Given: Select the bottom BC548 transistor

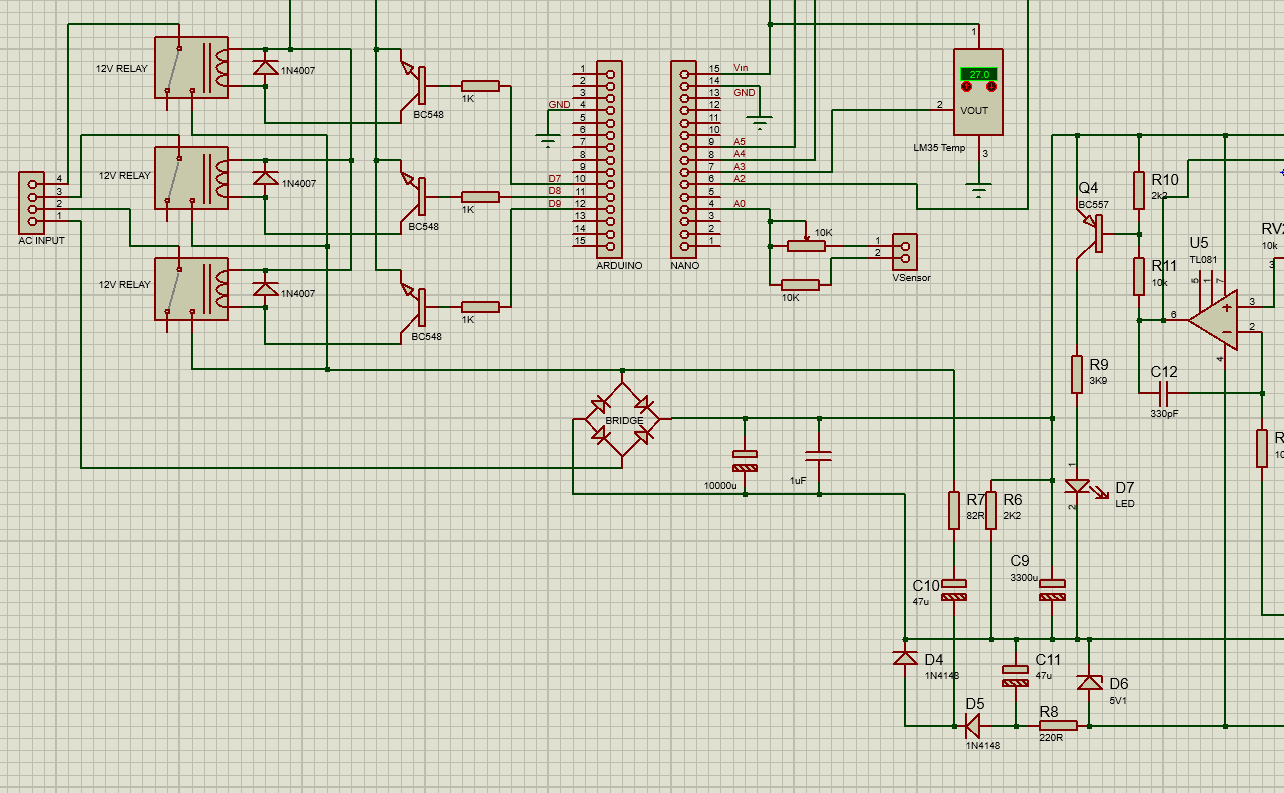Looking at the screenshot, I should tap(412, 307).
